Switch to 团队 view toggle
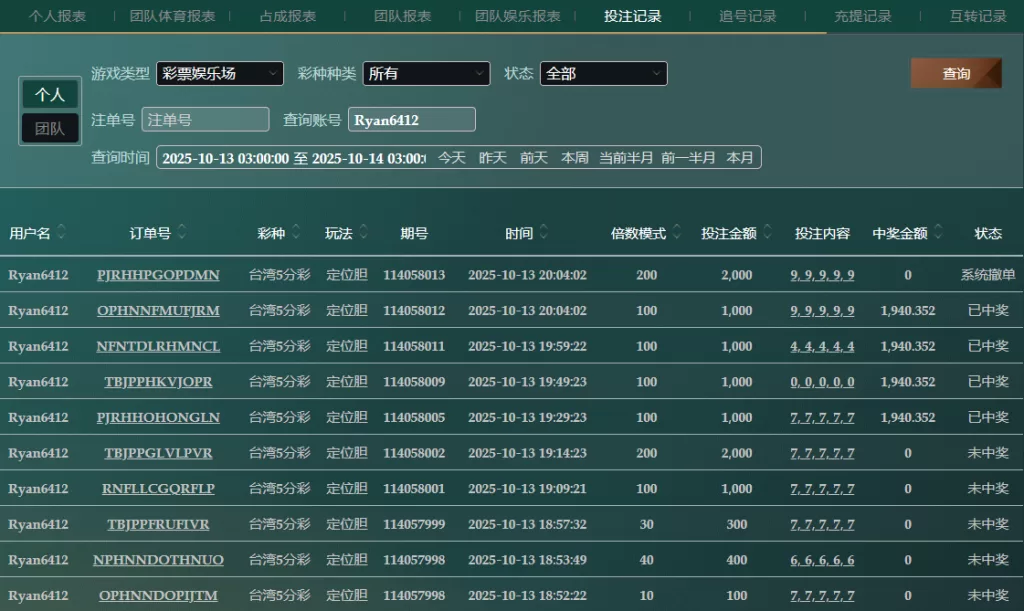1024x611 pixels. [50, 129]
